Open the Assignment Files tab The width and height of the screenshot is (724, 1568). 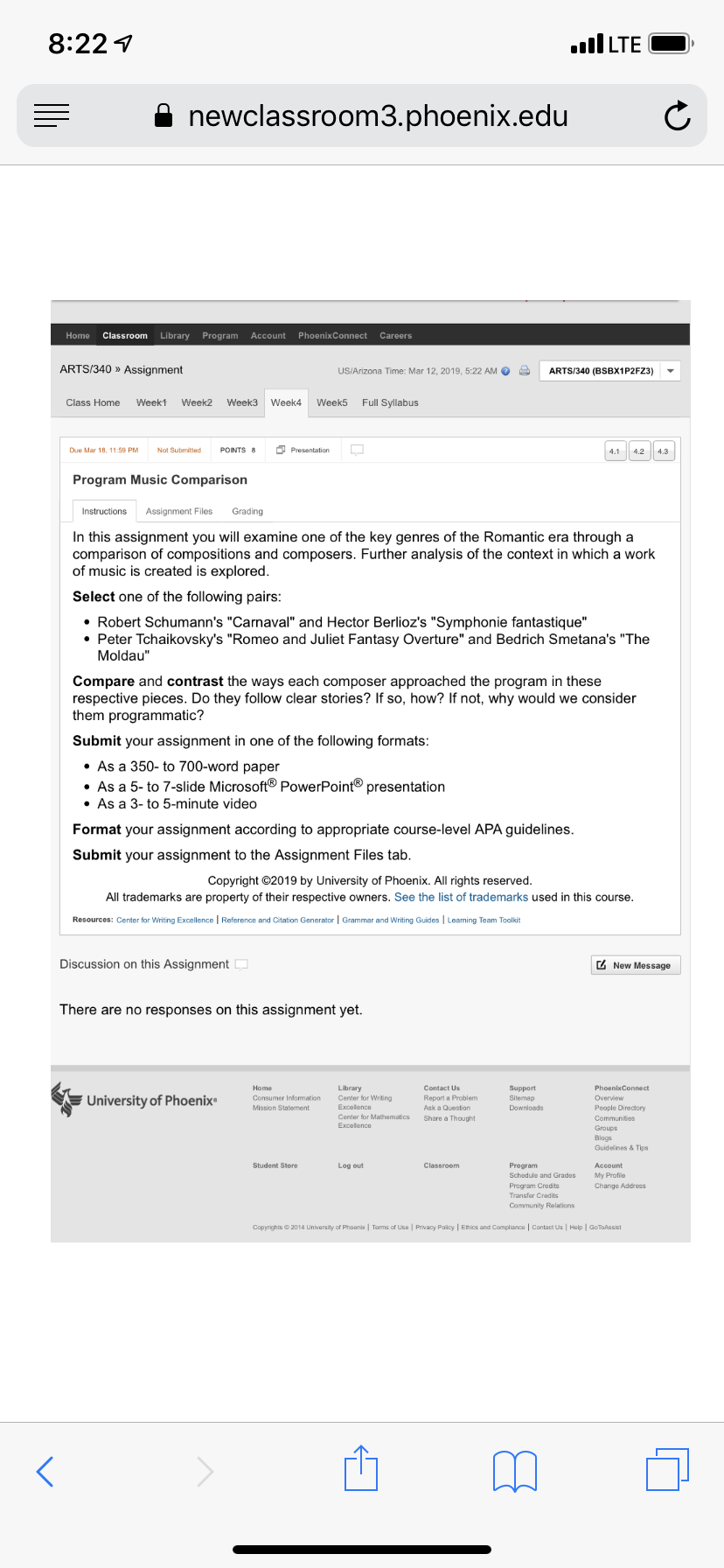click(x=179, y=511)
